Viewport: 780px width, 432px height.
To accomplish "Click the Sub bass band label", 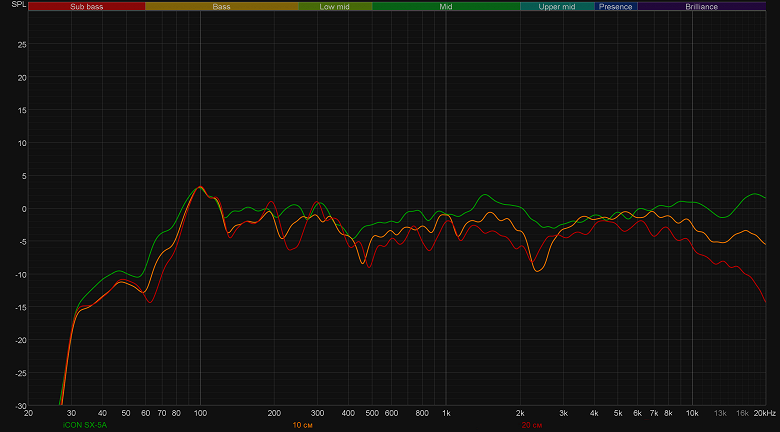I will click(87, 6).
